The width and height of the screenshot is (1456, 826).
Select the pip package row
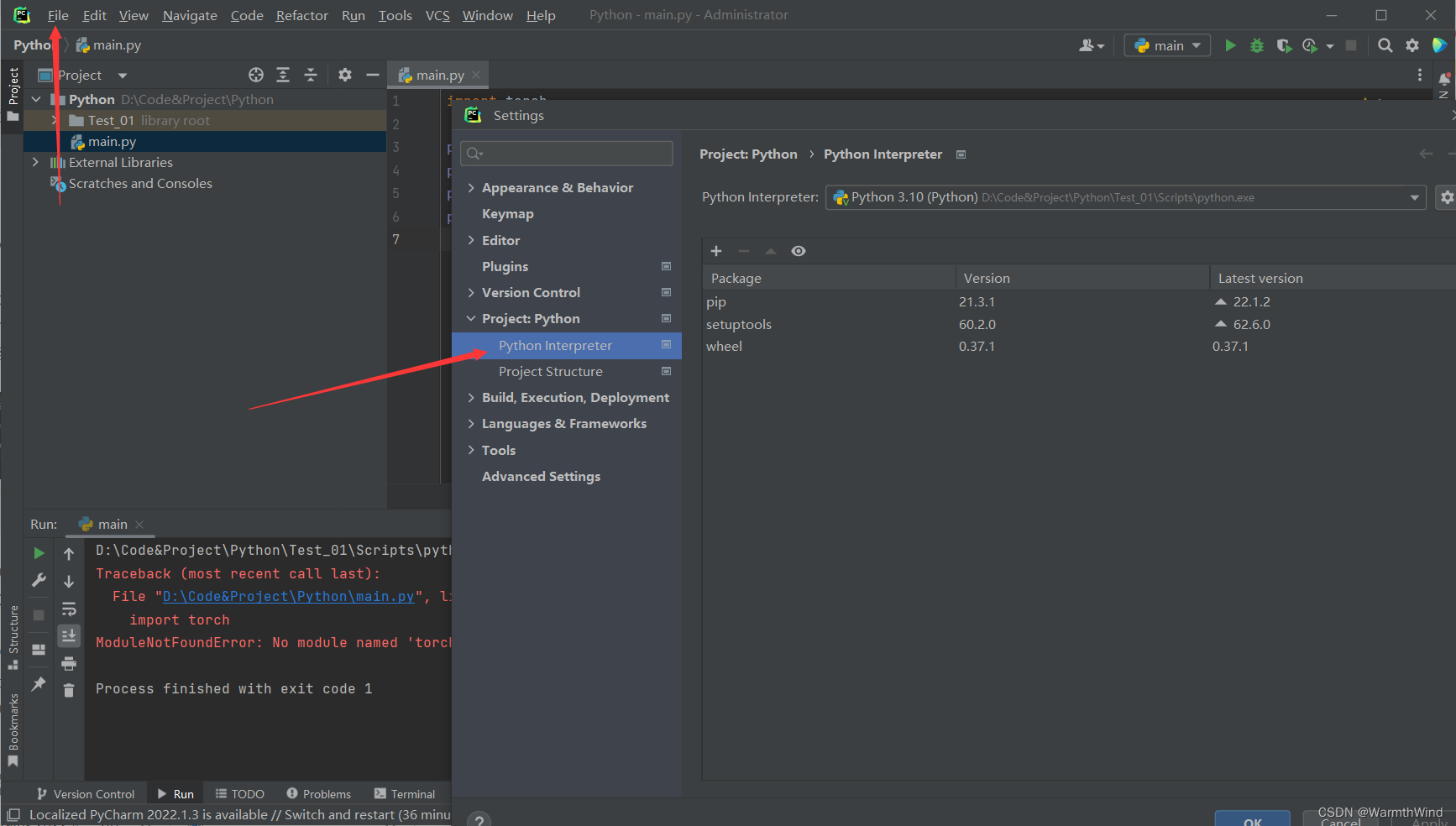pyautogui.click(x=1078, y=301)
